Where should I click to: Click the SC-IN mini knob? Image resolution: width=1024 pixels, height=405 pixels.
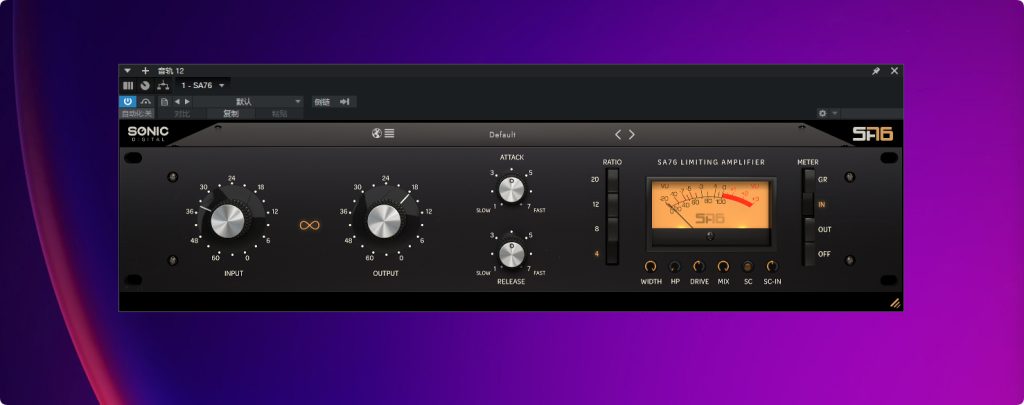tap(773, 267)
